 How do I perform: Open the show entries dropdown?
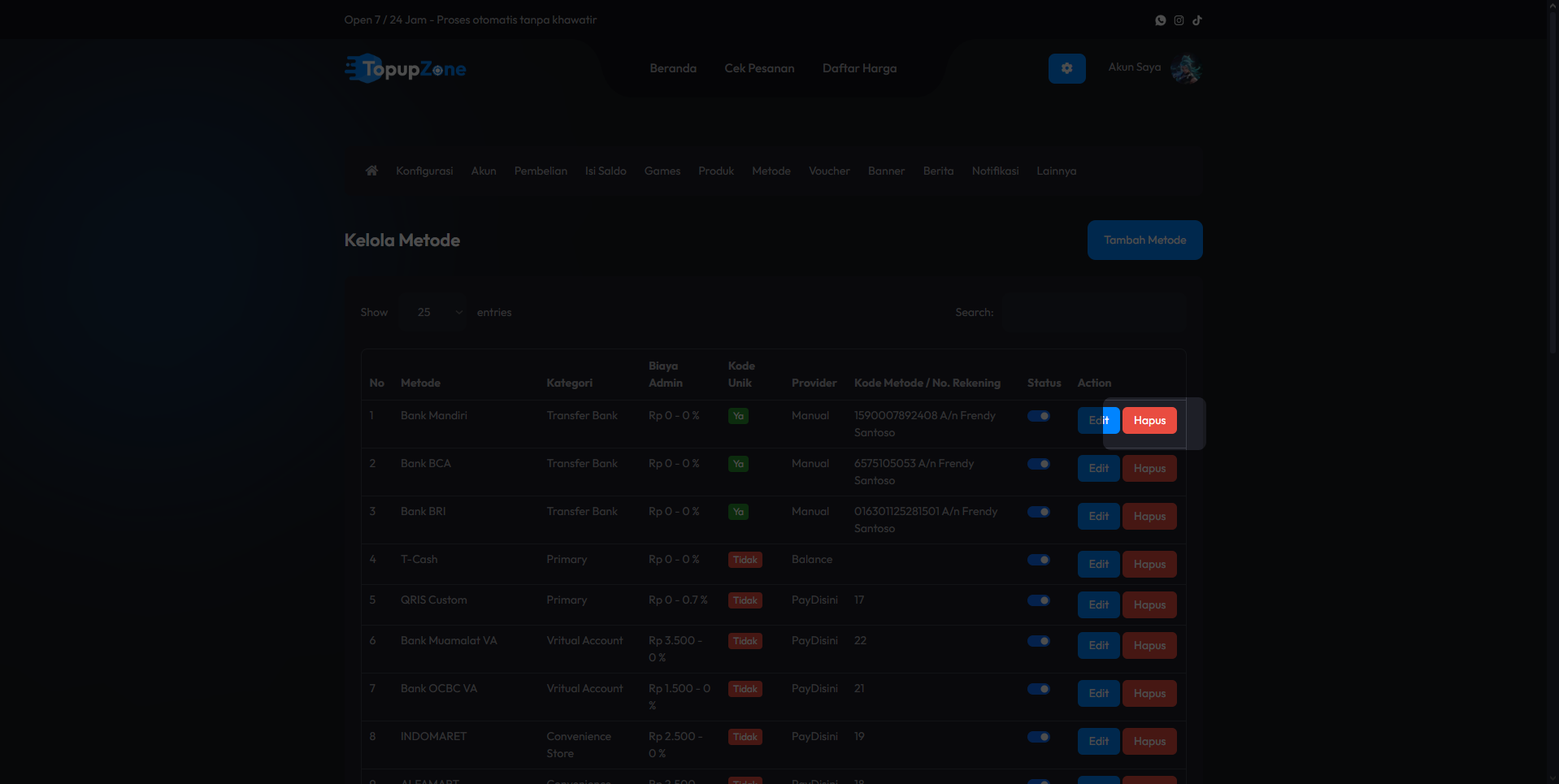[x=432, y=312]
